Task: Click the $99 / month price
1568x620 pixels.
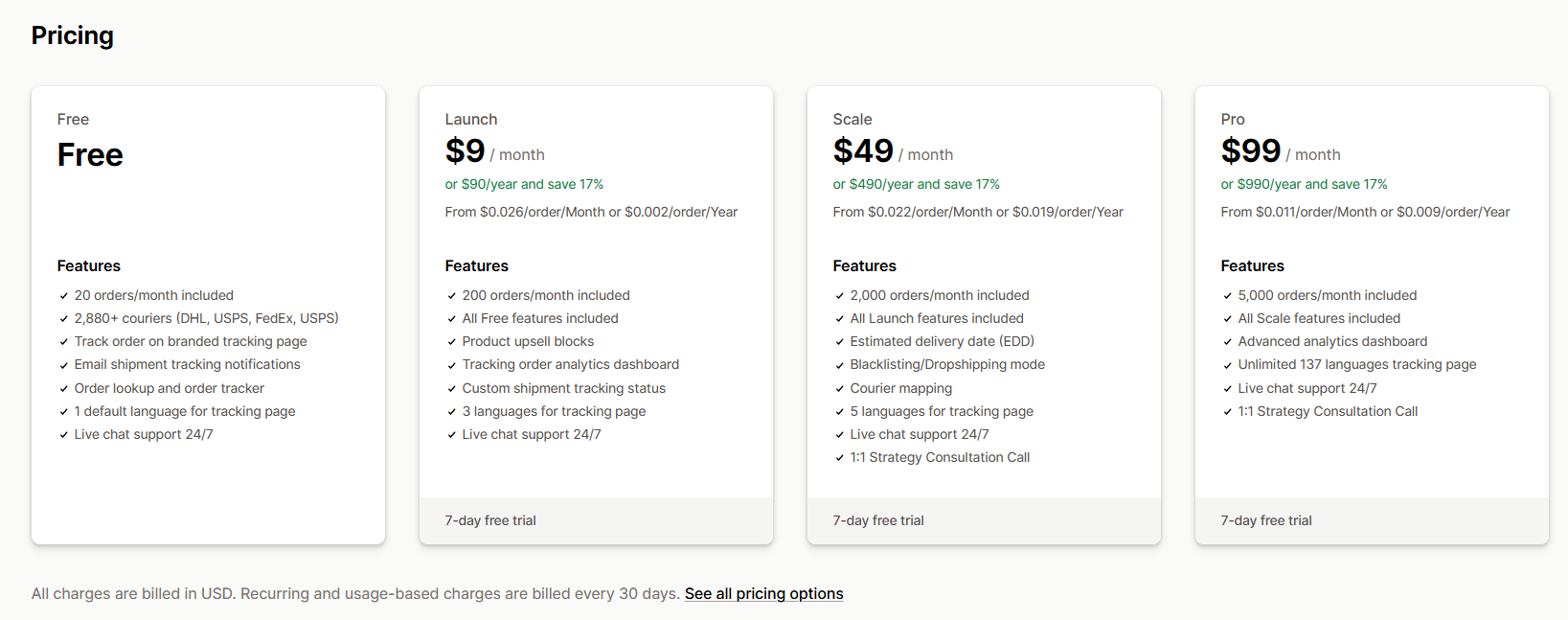Action: click(1281, 151)
